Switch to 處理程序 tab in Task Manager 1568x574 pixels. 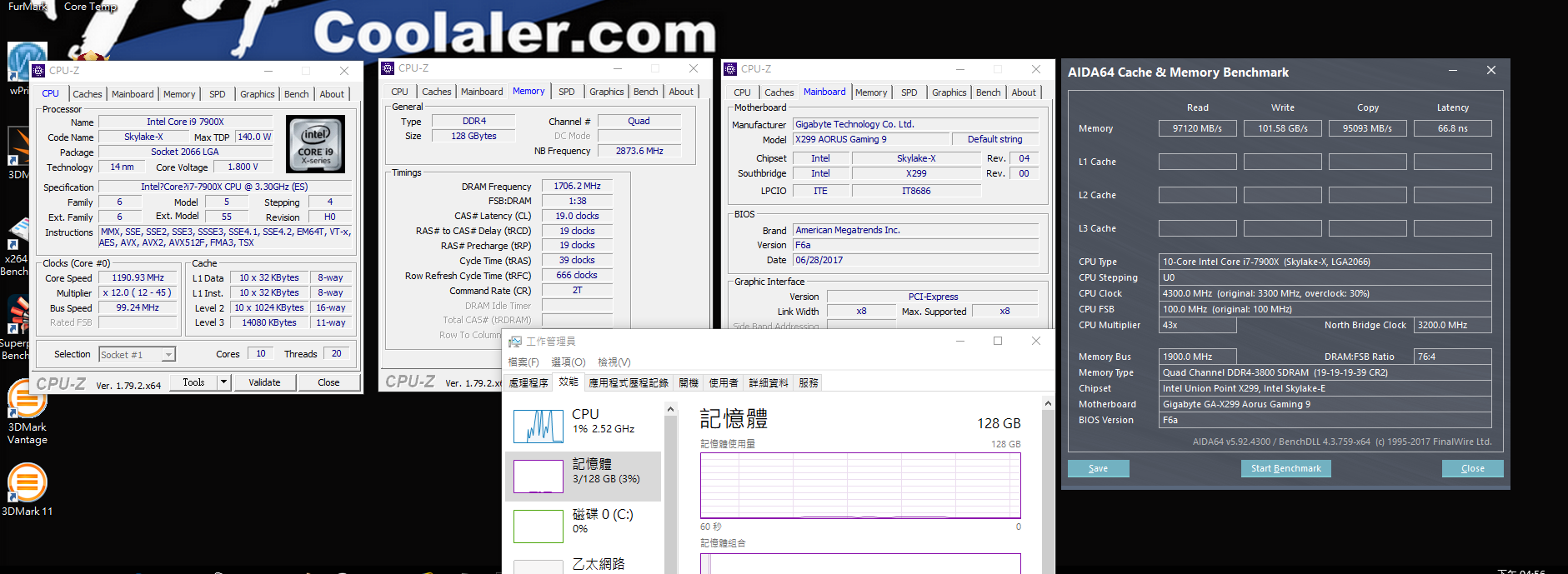[x=529, y=383]
